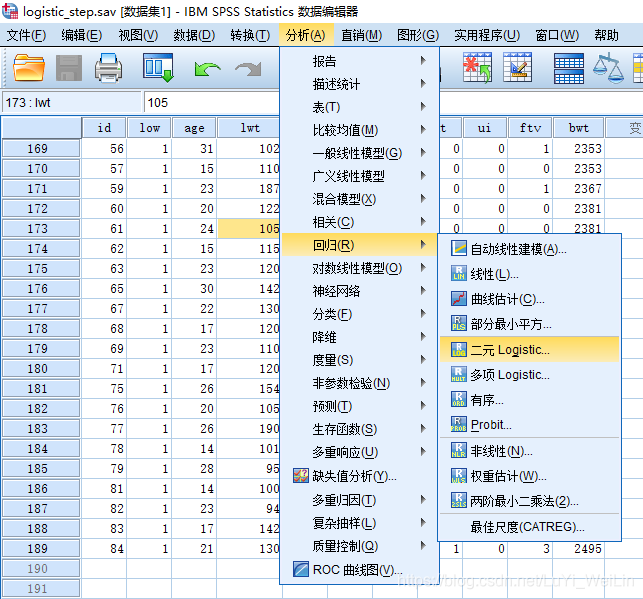Click the icon beside 缺失值分析
The image size is (643, 599).
point(301,476)
